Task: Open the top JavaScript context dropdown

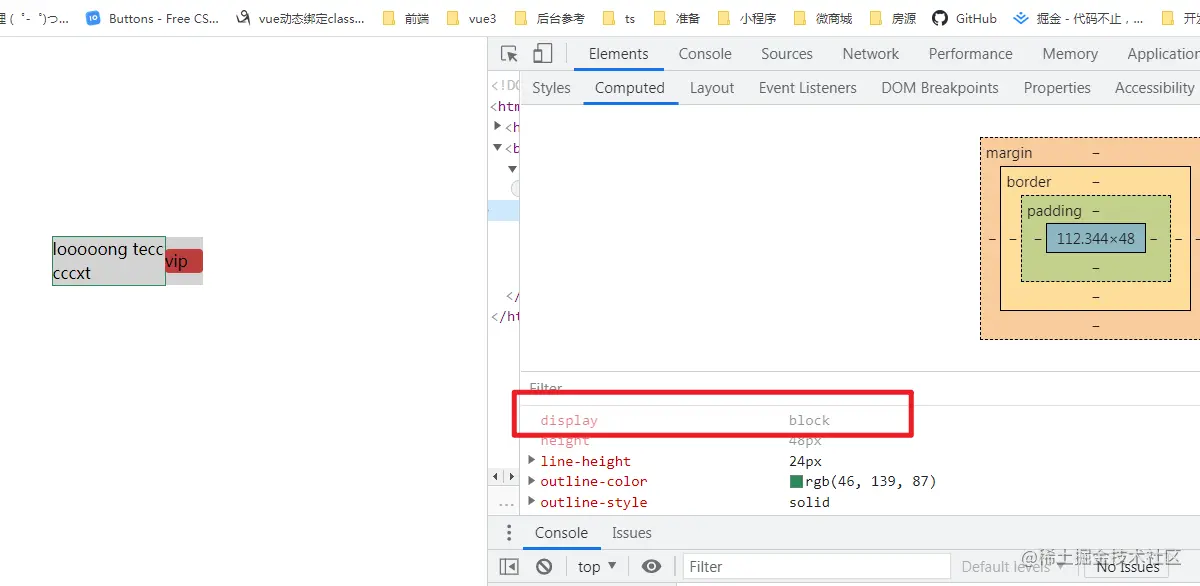Action: (x=597, y=566)
